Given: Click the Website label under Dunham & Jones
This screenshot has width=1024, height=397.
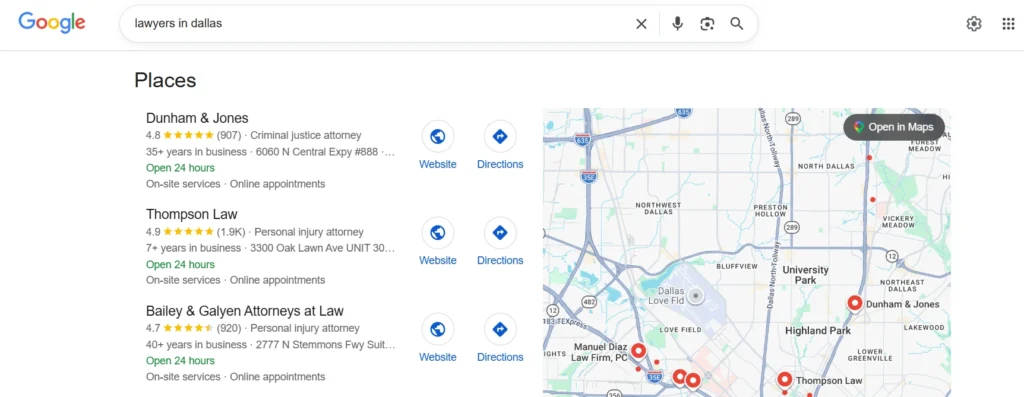Looking at the screenshot, I should [438, 165].
